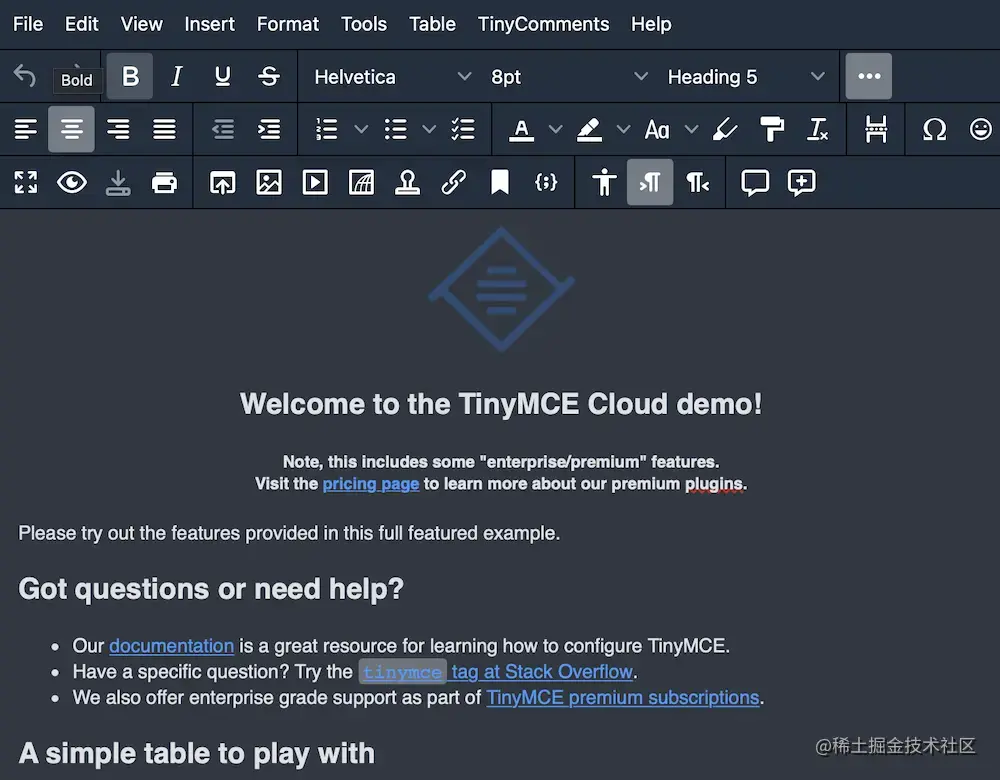Open the TinyComments menu
The width and height of the screenshot is (1000, 780).
click(x=543, y=24)
